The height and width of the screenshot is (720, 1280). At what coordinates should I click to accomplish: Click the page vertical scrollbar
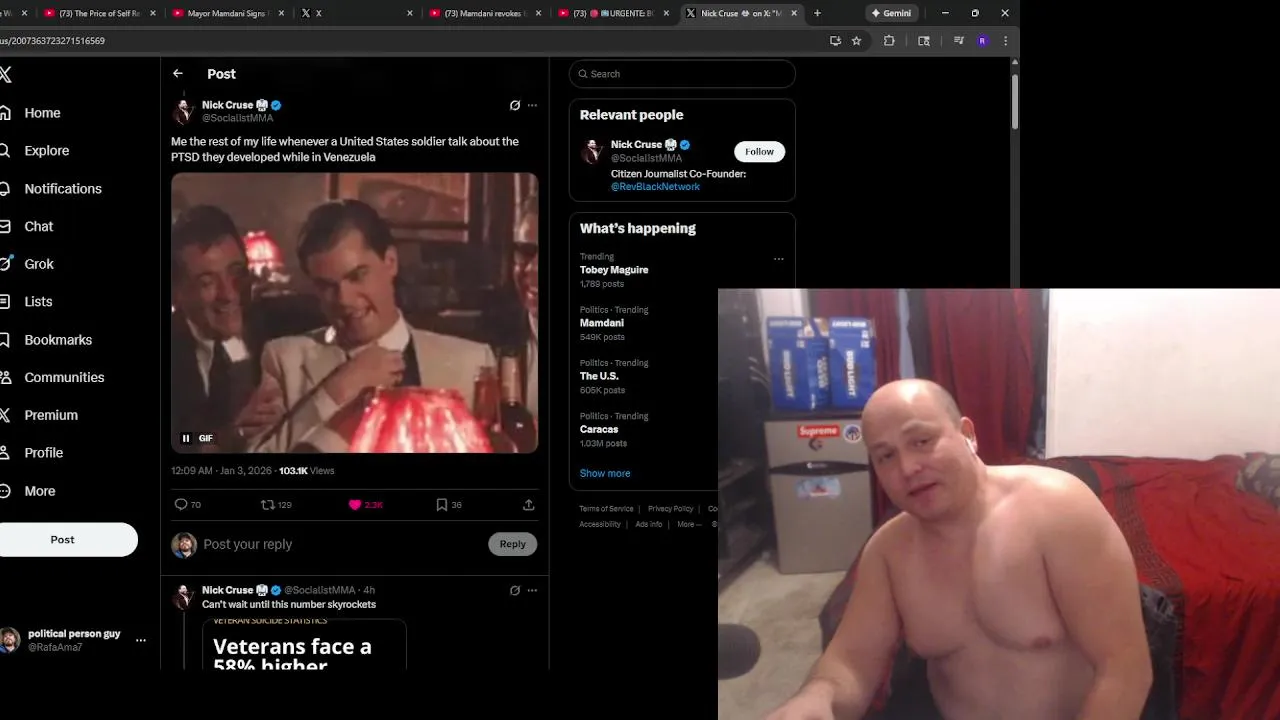1014,100
